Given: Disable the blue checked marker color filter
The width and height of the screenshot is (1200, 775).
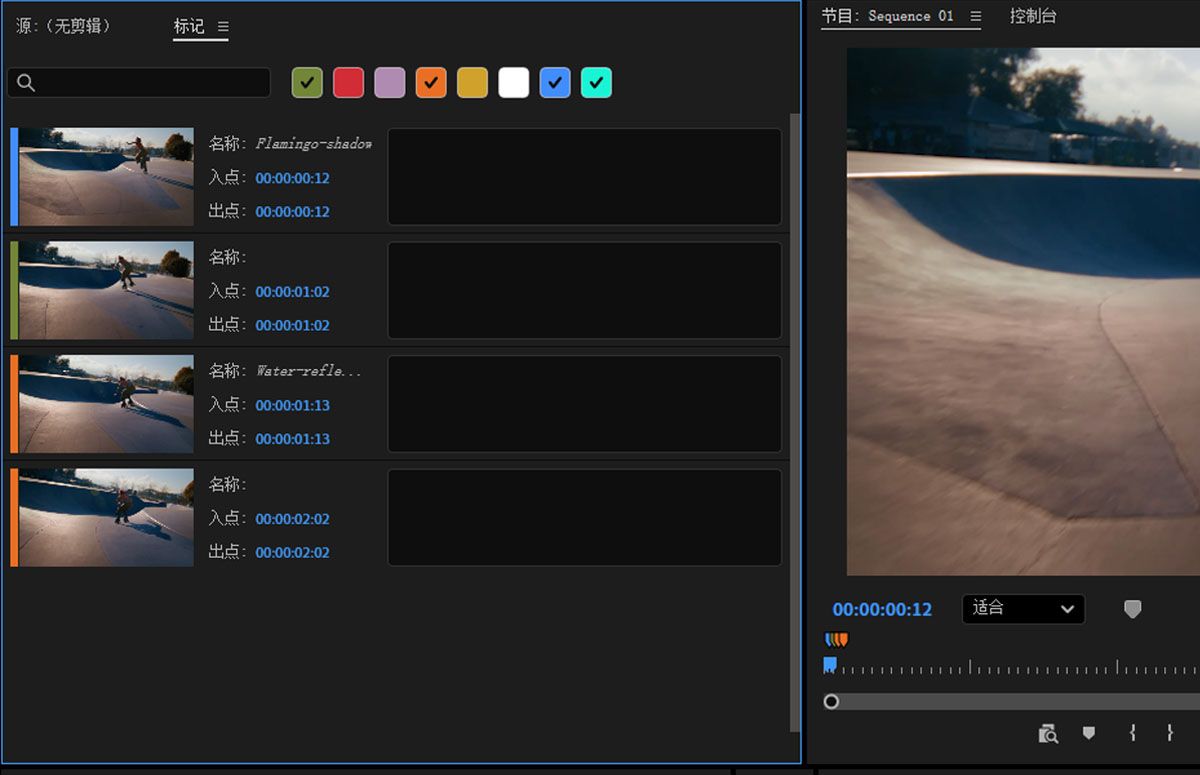Looking at the screenshot, I should [x=555, y=82].
